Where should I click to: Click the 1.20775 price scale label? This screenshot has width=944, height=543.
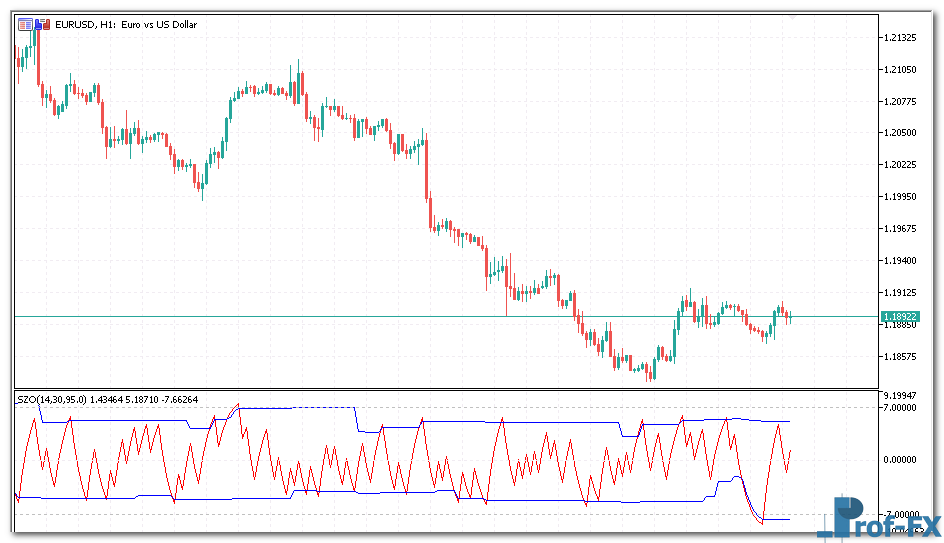pos(902,101)
